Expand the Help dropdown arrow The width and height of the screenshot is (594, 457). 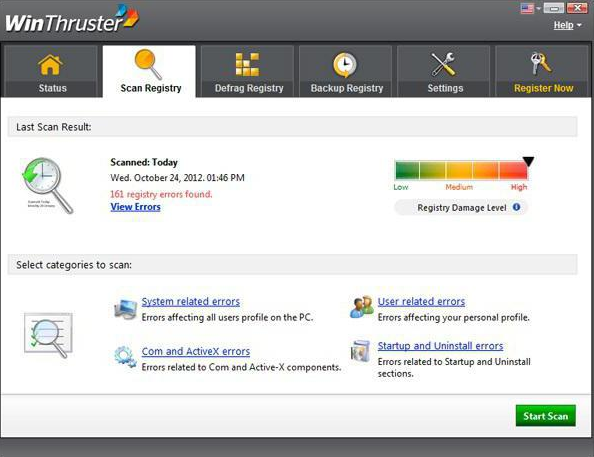point(579,25)
